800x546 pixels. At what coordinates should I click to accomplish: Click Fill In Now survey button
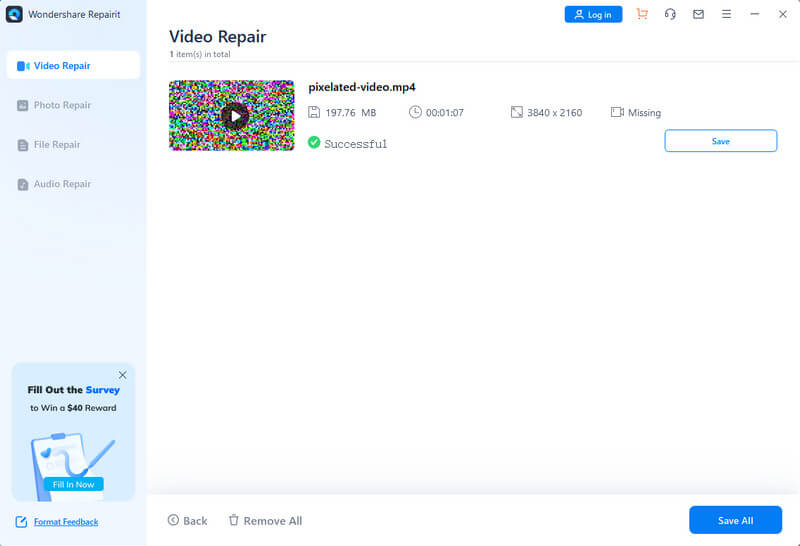click(x=73, y=484)
